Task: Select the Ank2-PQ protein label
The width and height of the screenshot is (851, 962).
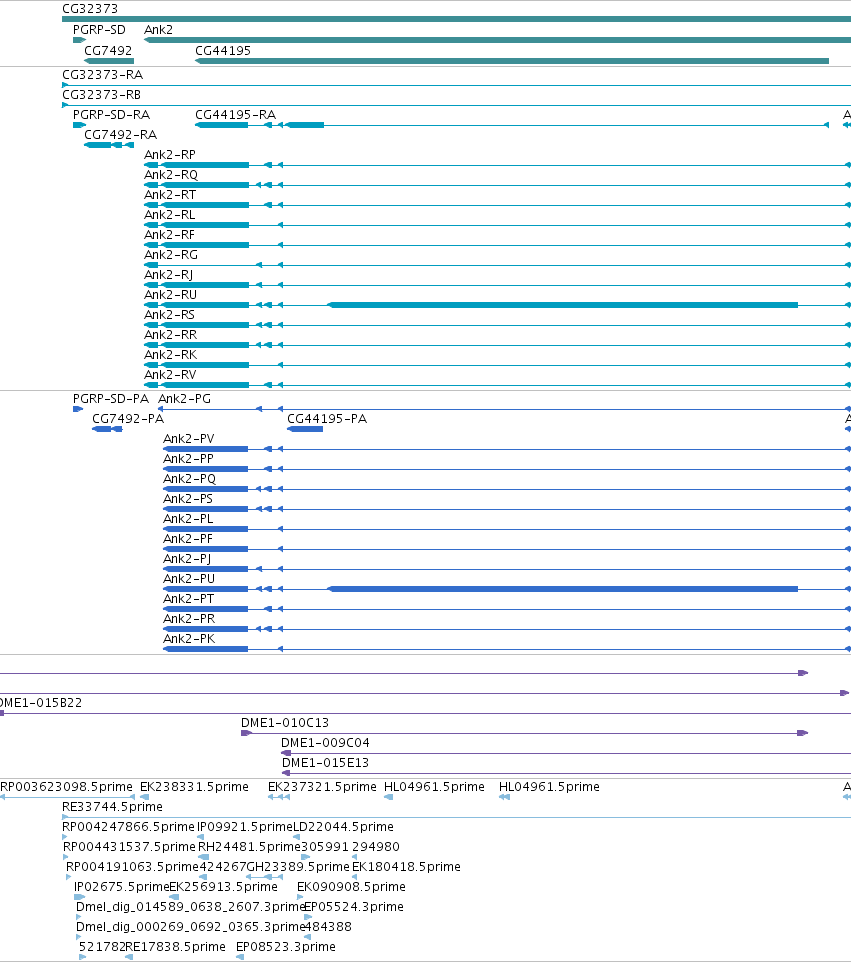Action: (190, 479)
